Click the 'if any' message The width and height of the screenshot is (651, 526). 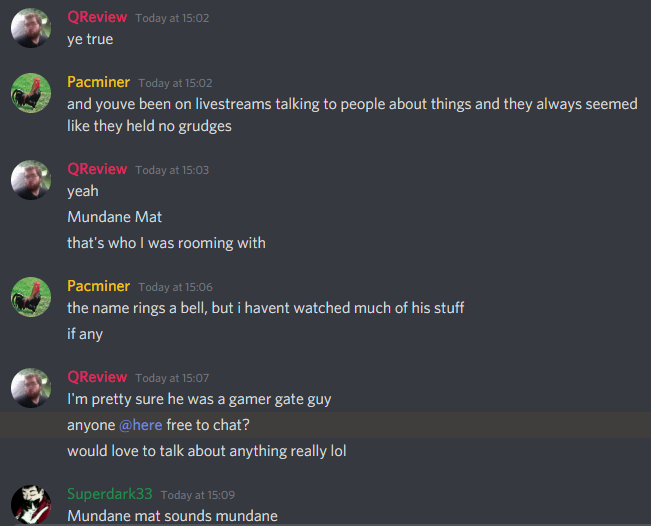(85, 334)
